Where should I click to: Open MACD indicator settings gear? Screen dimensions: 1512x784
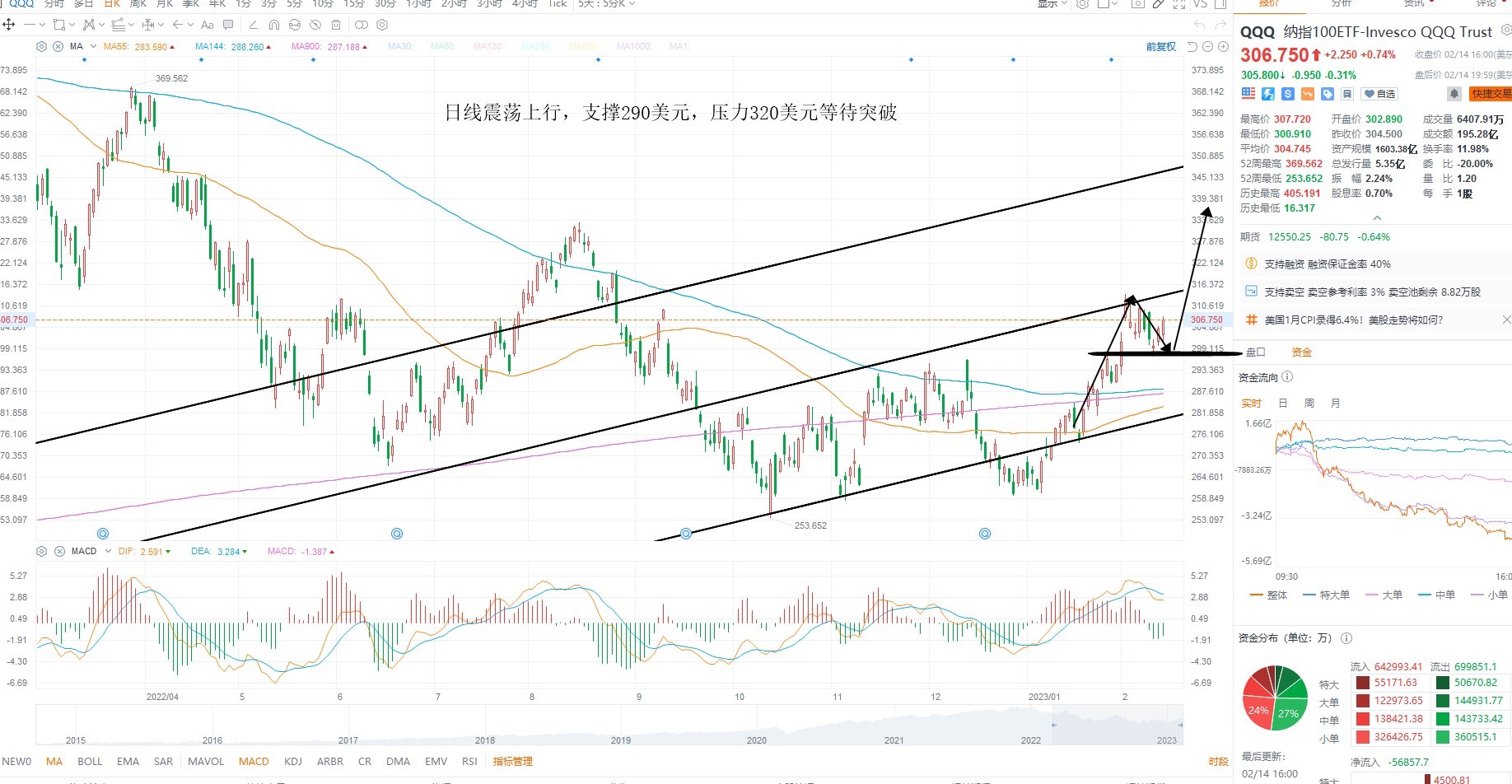coord(42,551)
